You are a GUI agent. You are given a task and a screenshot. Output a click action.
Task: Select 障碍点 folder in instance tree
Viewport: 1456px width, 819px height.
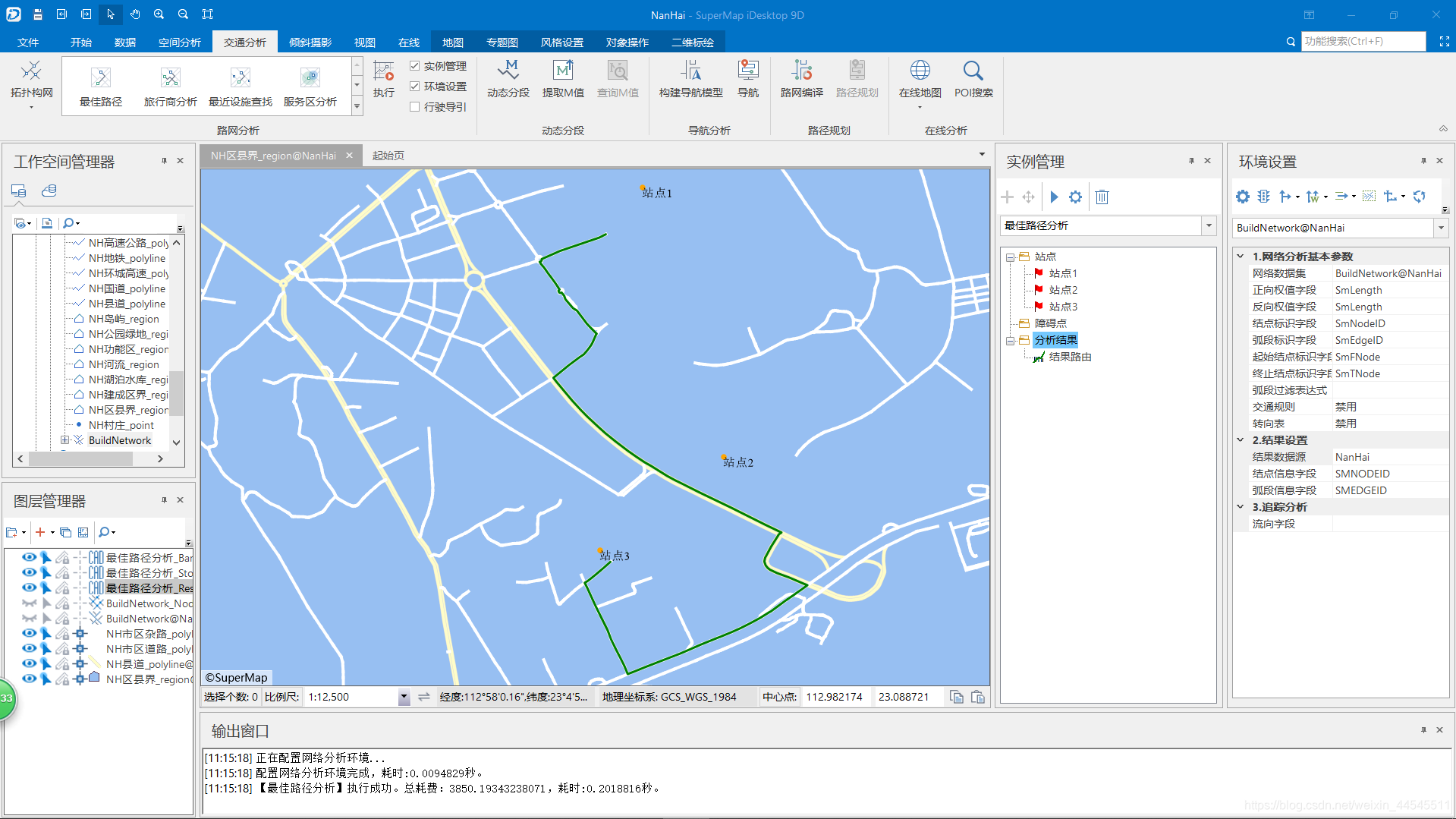(x=1051, y=323)
